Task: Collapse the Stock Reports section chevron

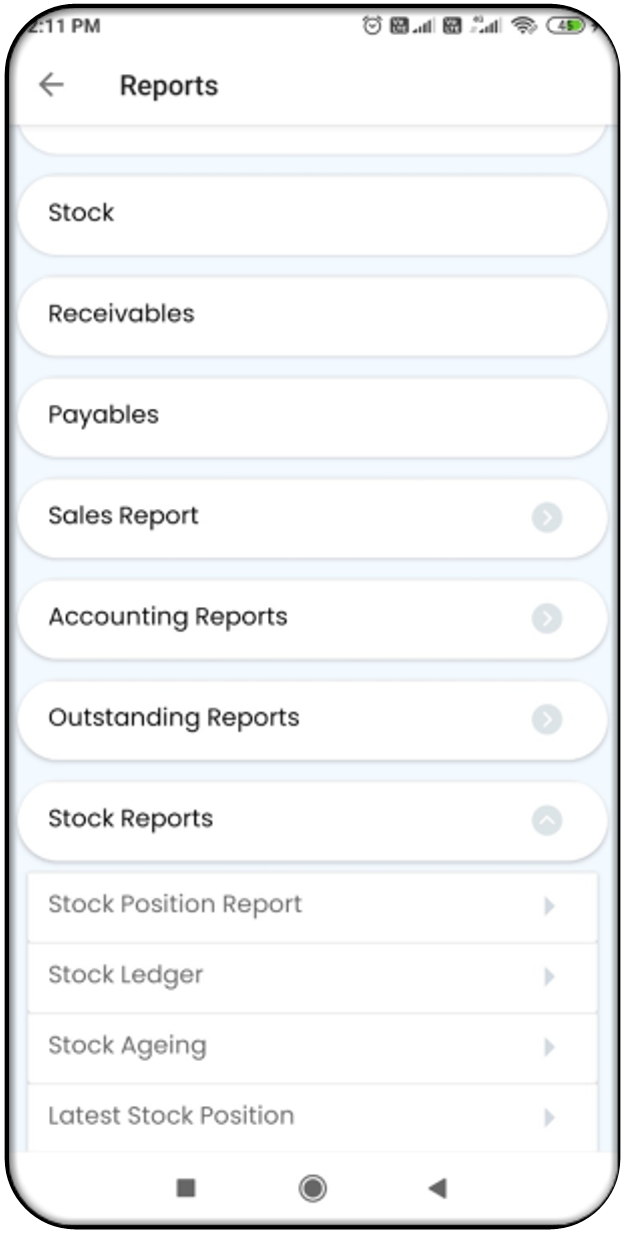Action: click(x=546, y=820)
